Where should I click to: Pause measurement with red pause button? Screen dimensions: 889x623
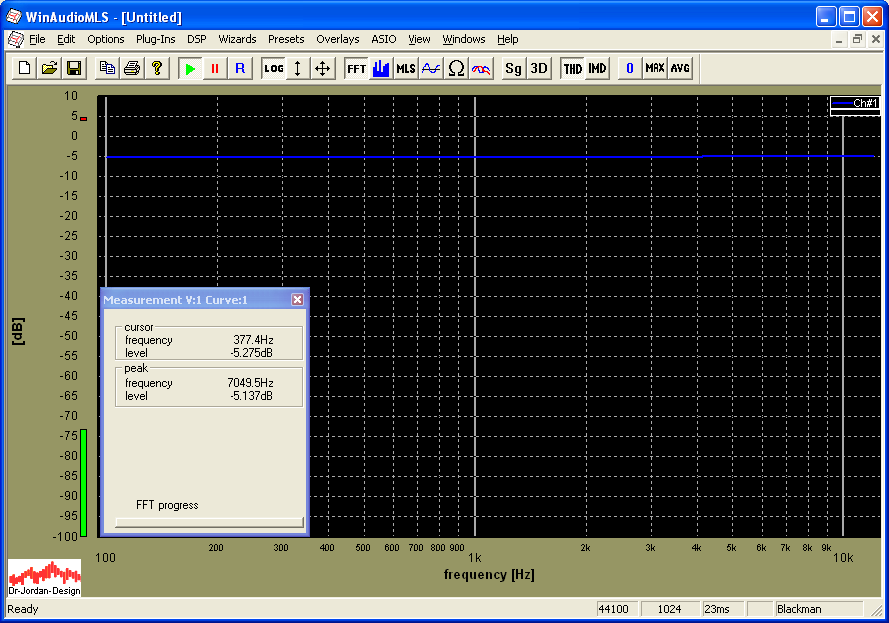click(x=214, y=68)
